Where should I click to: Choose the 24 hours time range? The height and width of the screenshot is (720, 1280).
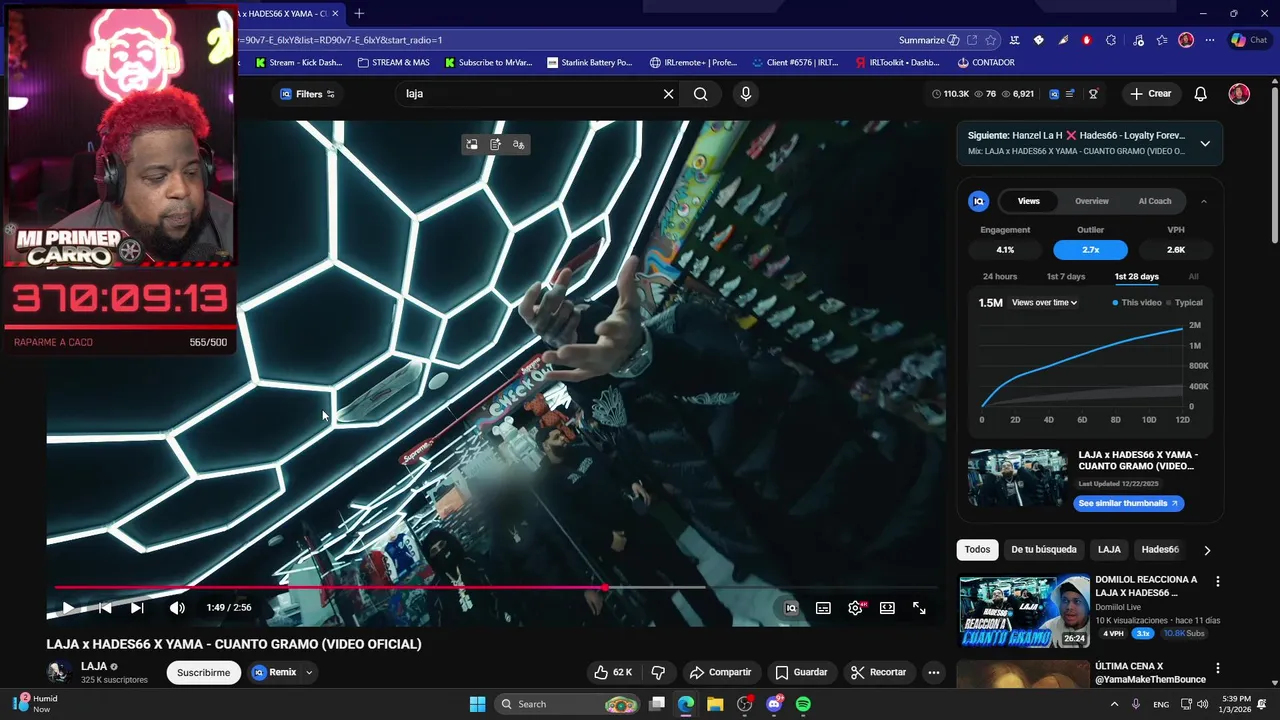1000,277
